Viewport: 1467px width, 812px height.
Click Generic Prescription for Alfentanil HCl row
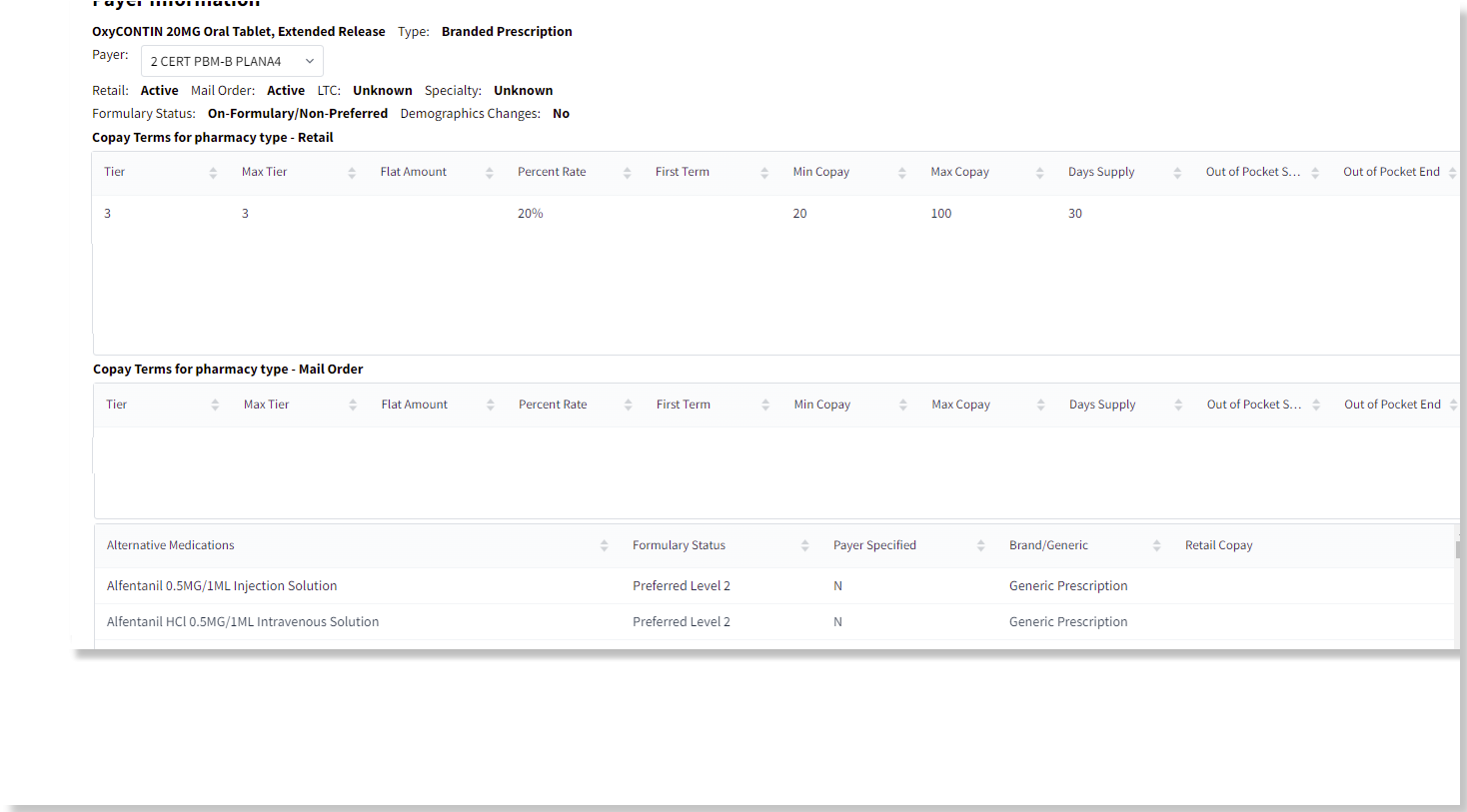[x=1068, y=622]
